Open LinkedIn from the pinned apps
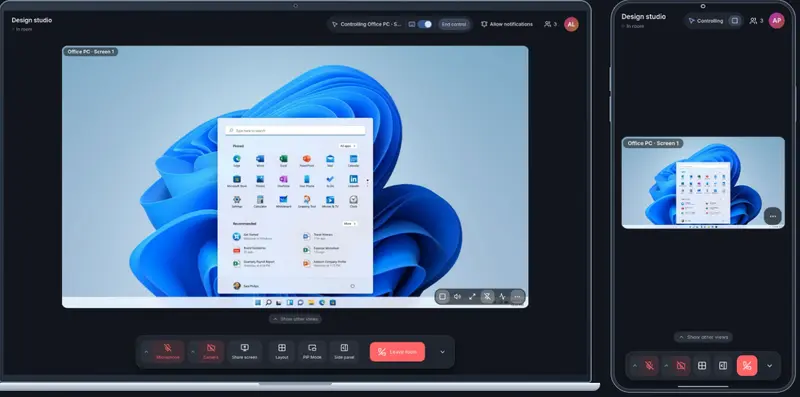 tap(354, 181)
